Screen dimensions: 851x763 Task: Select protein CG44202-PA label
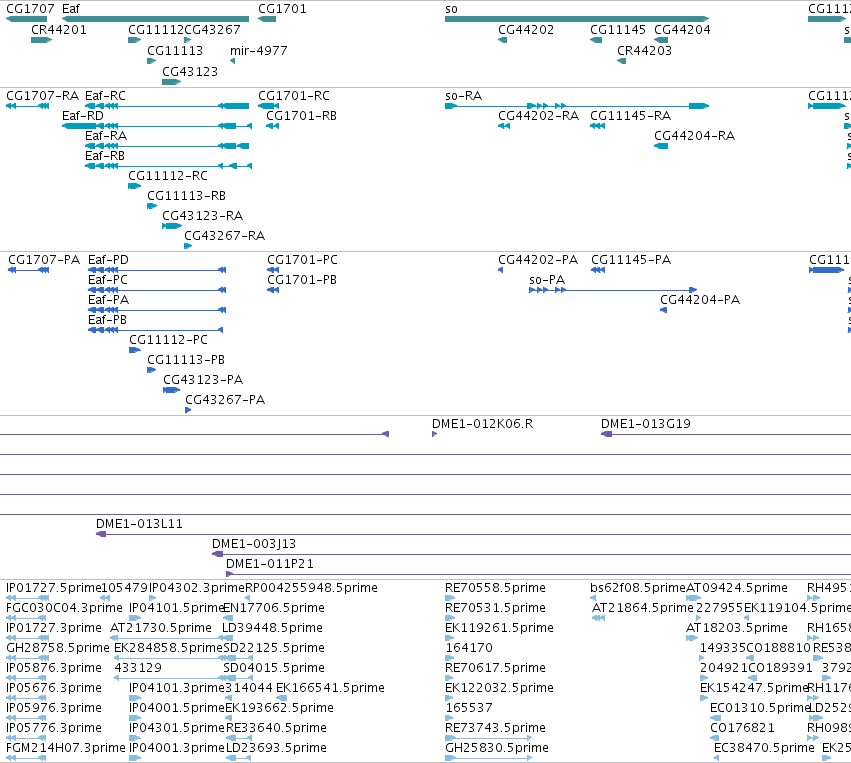point(538,260)
